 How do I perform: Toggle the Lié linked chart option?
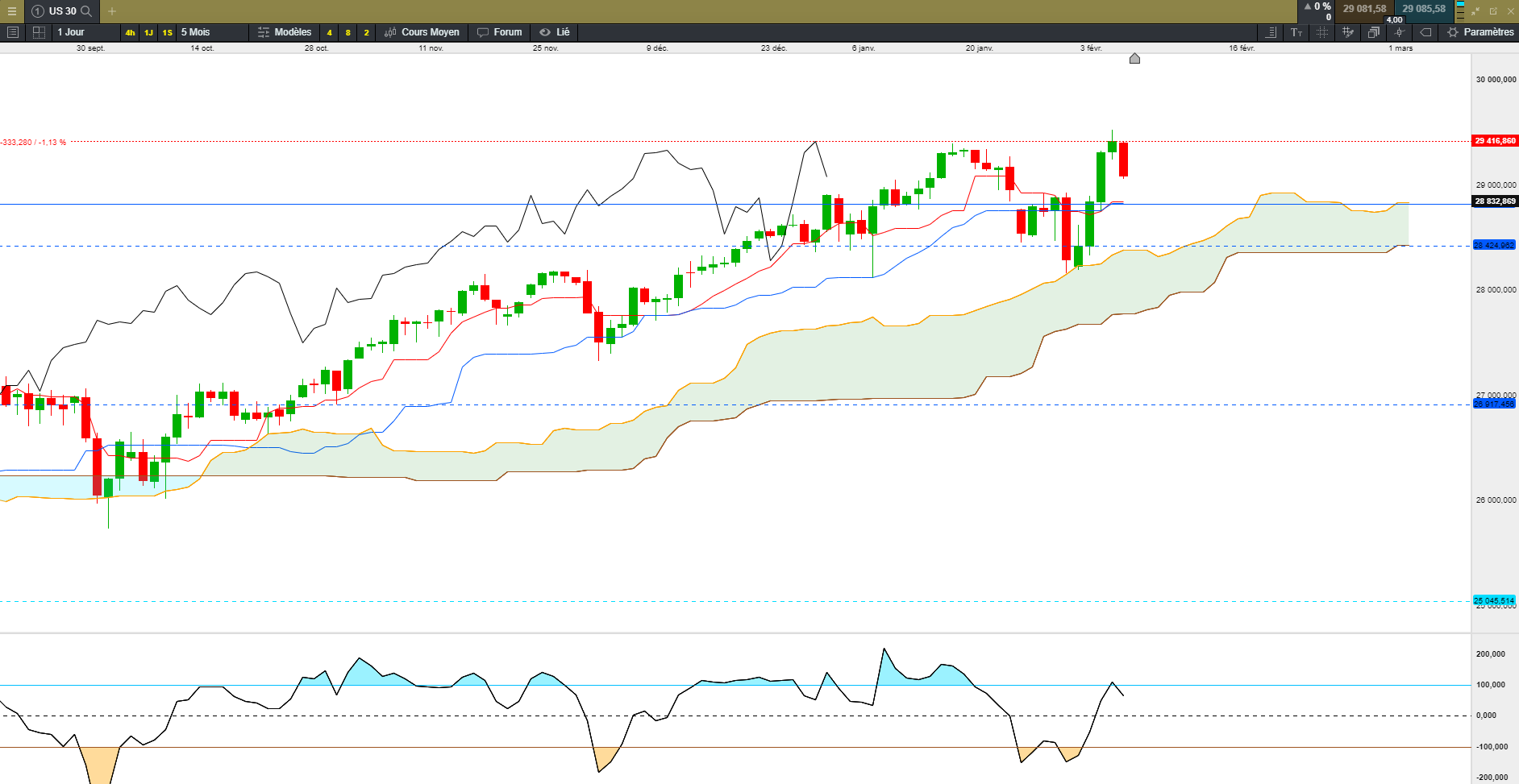click(555, 32)
